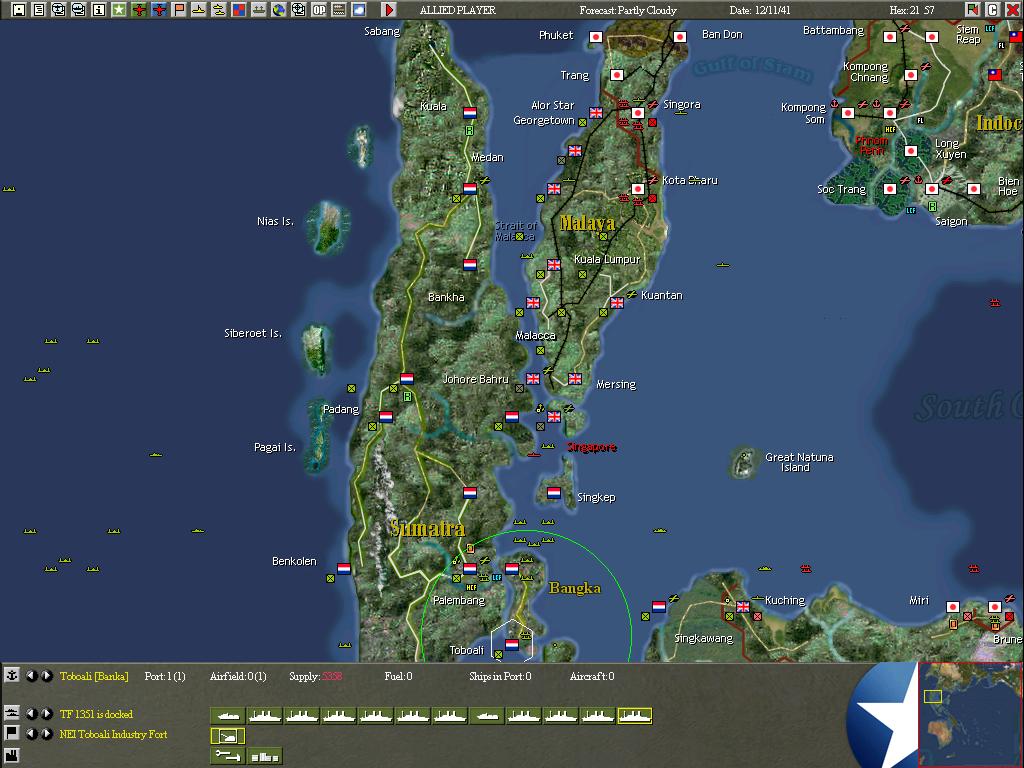Click the green ship silhouette toolbar icon
This screenshot has height=768, width=1024.
point(259,9)
